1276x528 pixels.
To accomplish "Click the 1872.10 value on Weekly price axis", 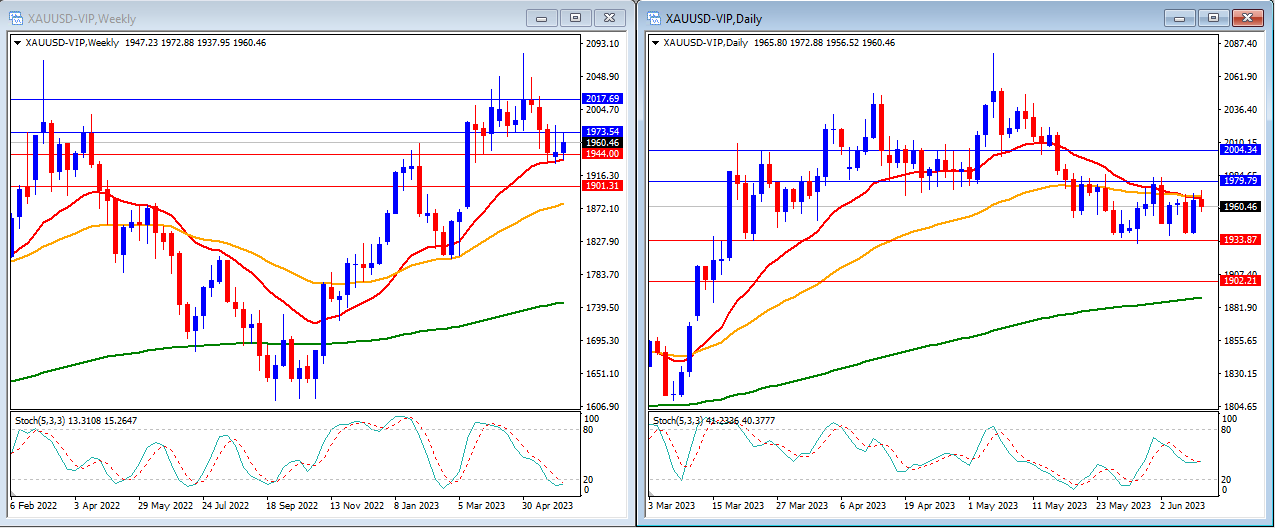I will [x=603, y=209].
